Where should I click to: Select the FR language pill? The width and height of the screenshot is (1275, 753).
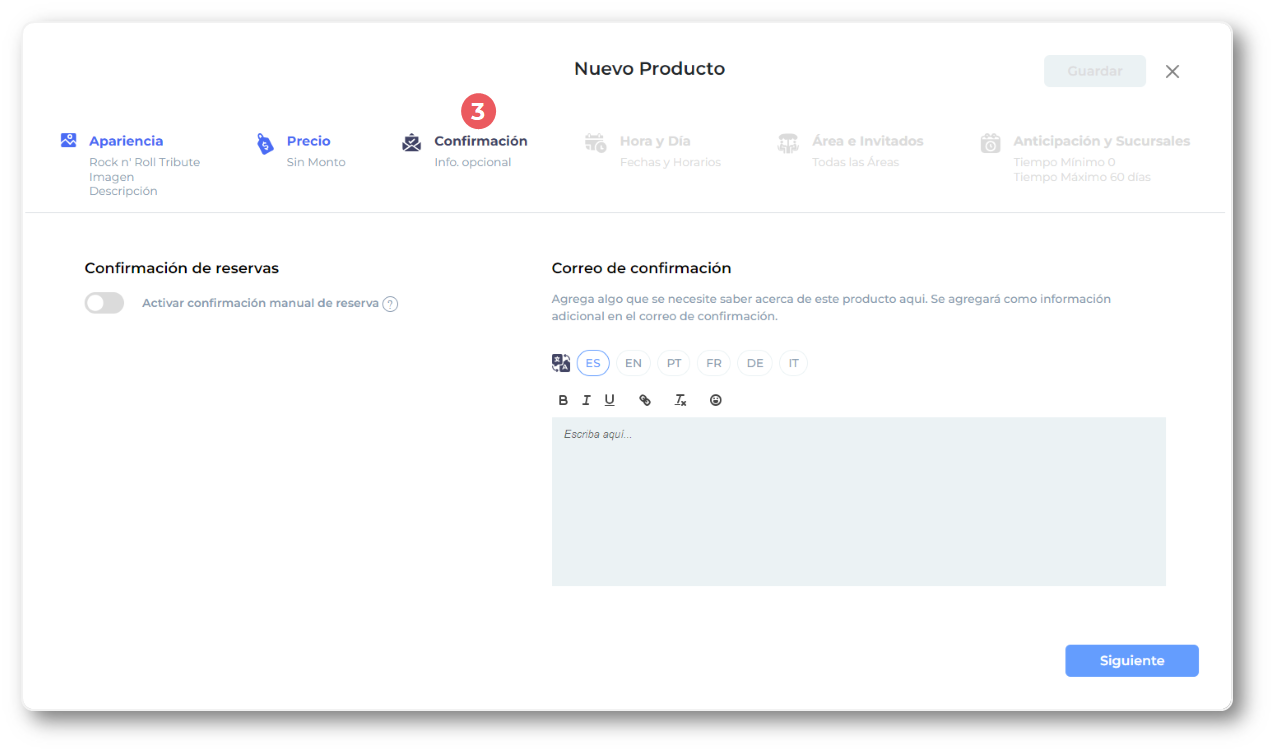[x=714, y=363]
